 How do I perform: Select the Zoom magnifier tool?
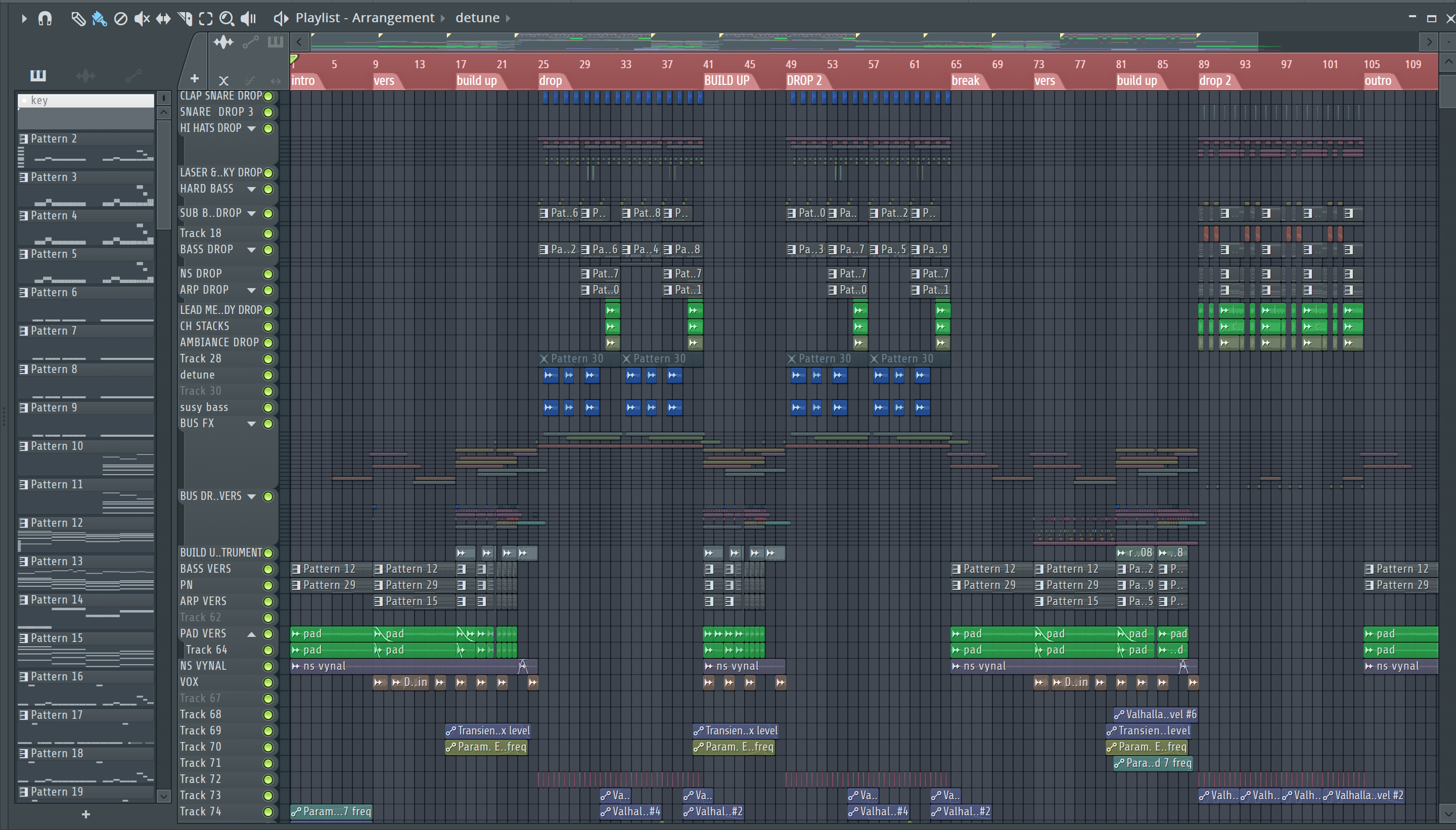226,19
